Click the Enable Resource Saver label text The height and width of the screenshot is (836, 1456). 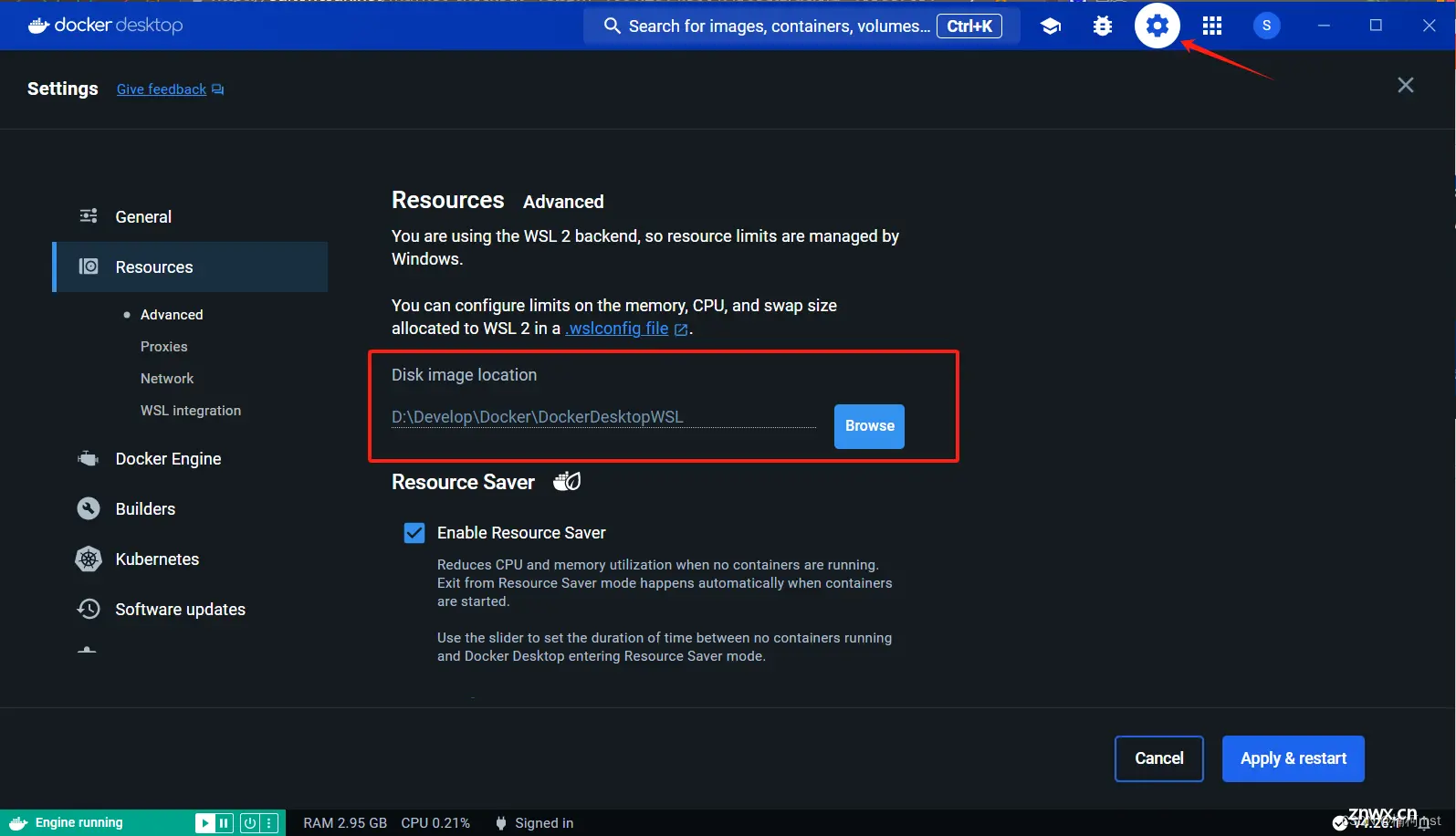521,533
